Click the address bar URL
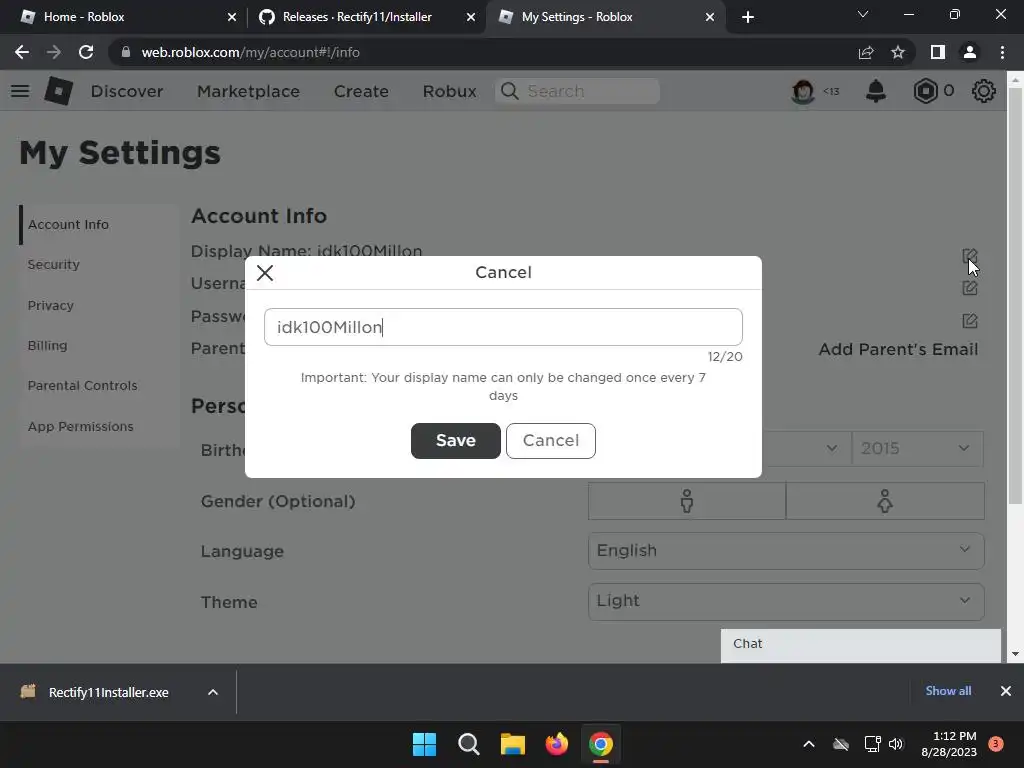The image size is (1024, 768). point(250,52)
